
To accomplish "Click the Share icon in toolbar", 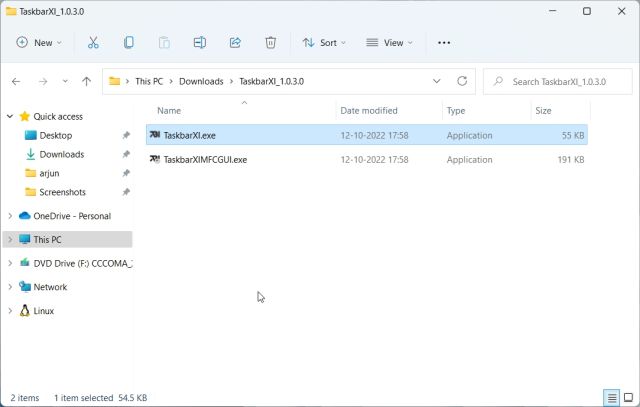I will click(x=235, y=43).
